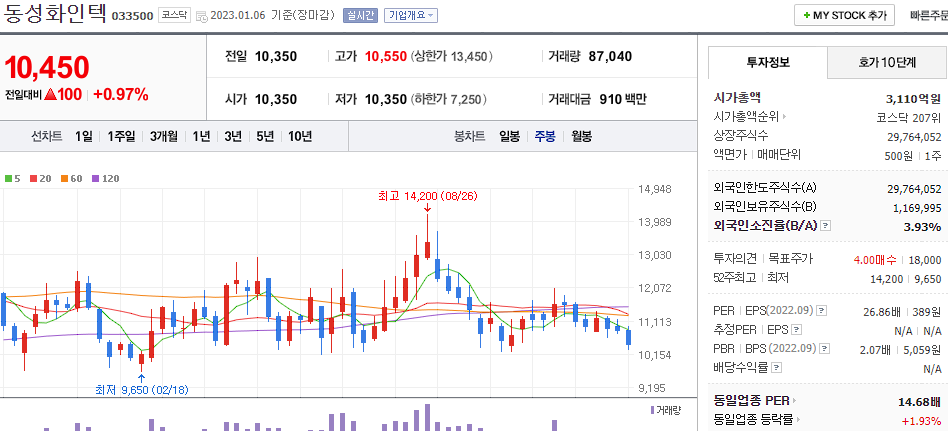Screen dimensions: 948x431
Task: Click the purple 120-day moving average swatch
Action: pyautogui.click(x=95, y=178)
